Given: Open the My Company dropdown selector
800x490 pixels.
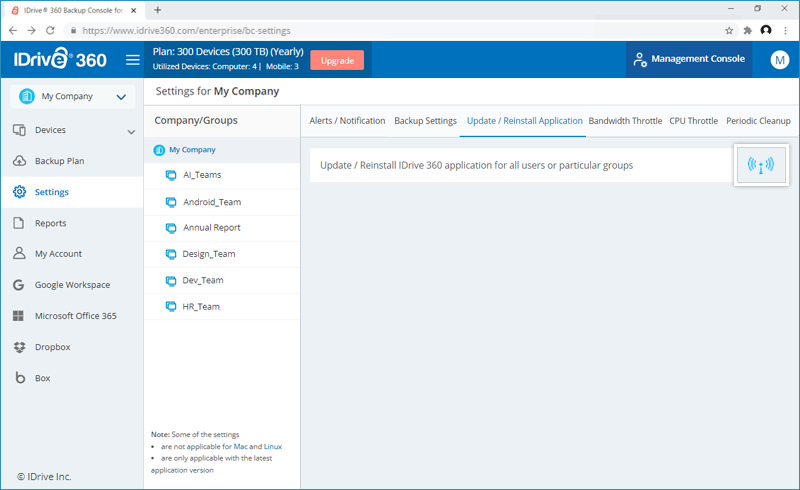Looking at the screenshot, I should 71,97.
